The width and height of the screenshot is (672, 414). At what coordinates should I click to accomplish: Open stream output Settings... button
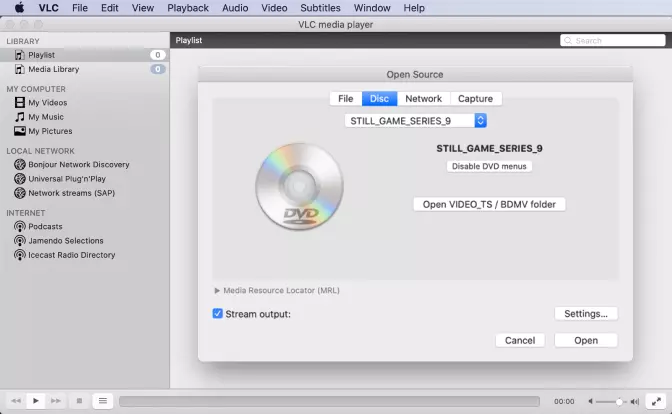[586, 314]
